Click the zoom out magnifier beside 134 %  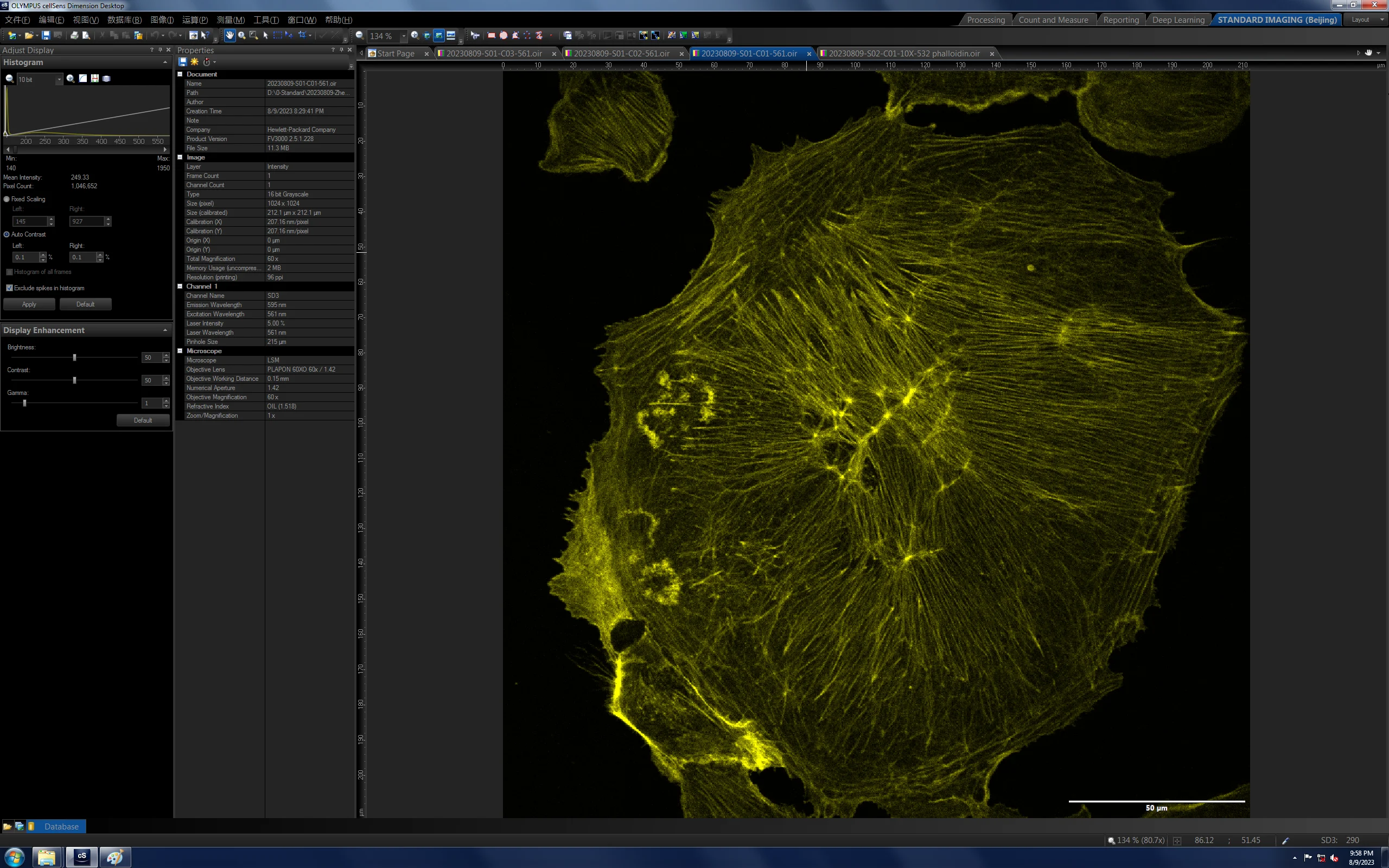point(359,36)
